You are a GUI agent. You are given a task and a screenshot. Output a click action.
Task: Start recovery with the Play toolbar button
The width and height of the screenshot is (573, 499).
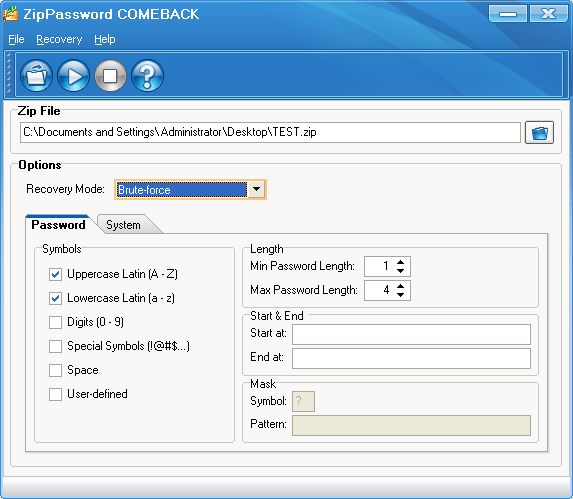(73, 76)
